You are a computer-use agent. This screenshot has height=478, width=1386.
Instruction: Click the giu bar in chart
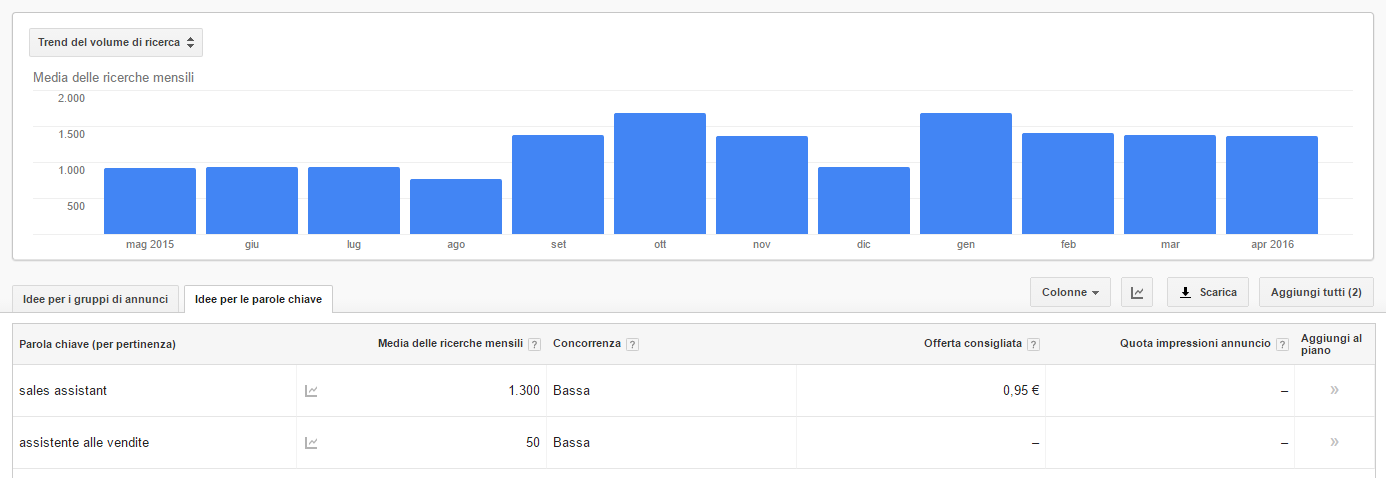(x=252, y=201)
